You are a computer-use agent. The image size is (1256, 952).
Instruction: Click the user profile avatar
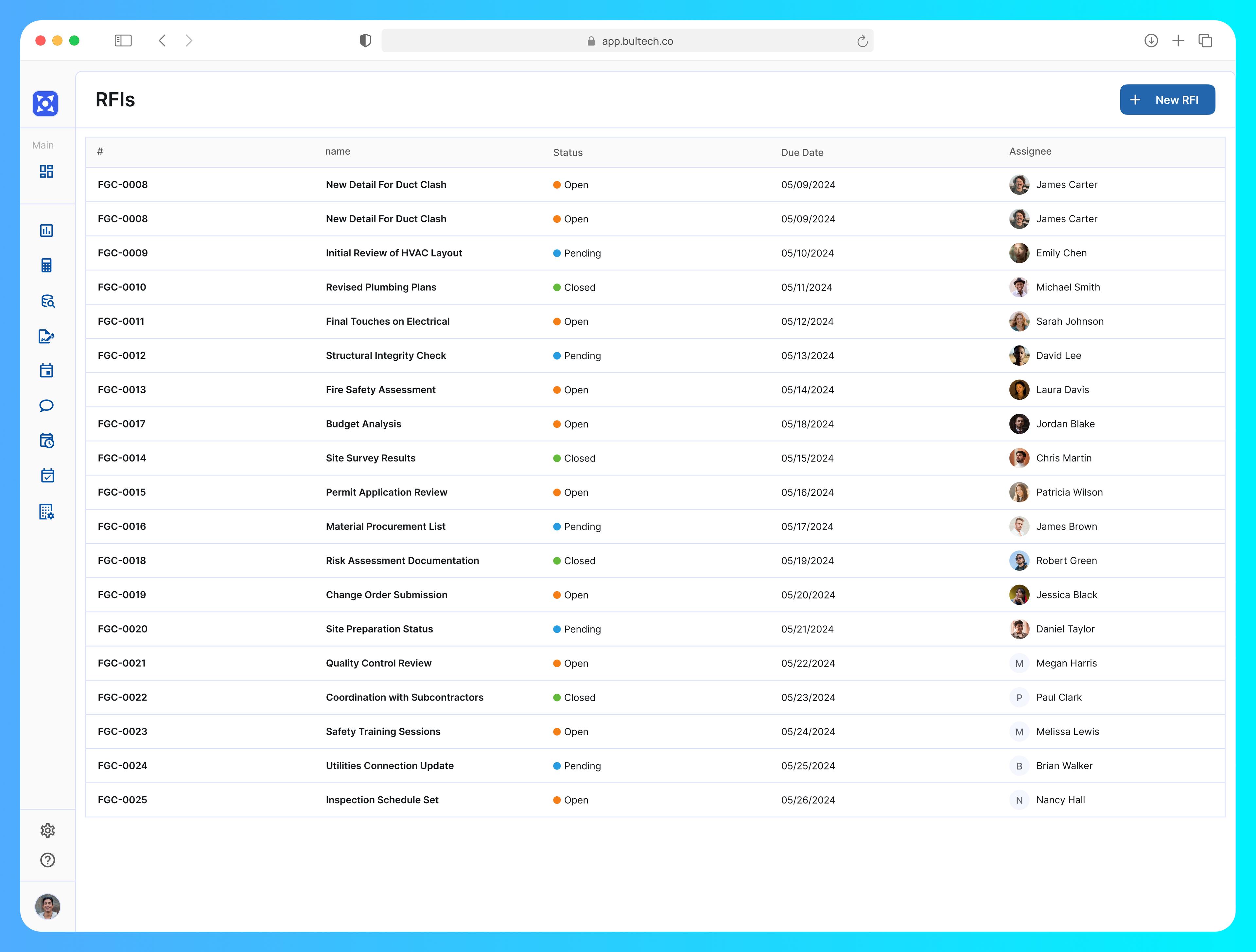(47, 907)
